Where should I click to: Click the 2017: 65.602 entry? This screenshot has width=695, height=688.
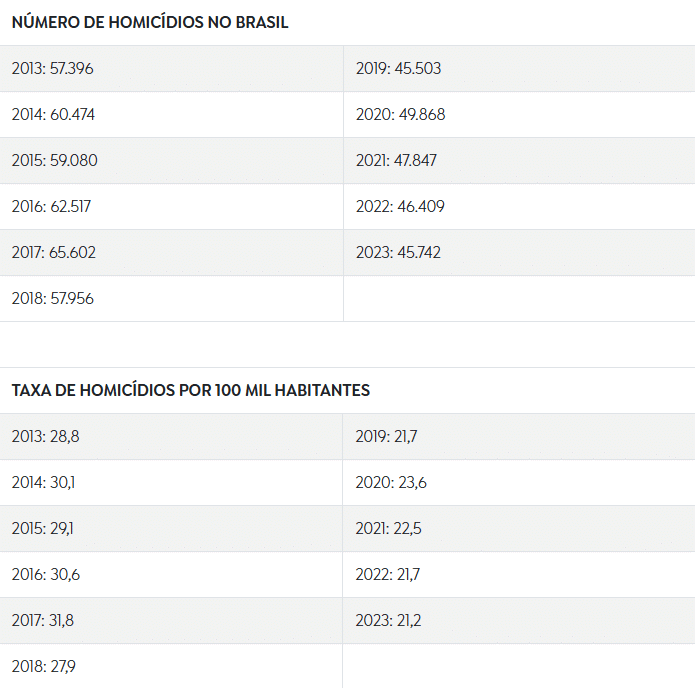[172, 253]
